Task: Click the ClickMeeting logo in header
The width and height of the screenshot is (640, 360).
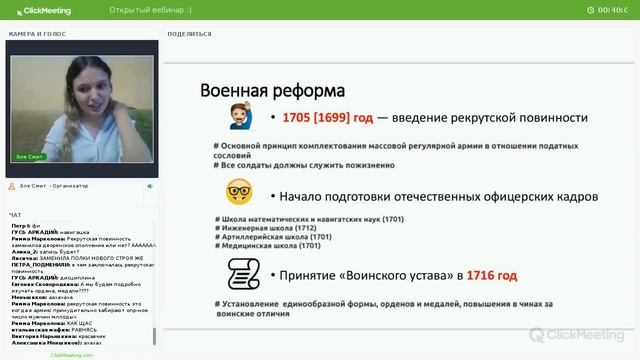Action: pyautogui.click(x=44, y=11)
